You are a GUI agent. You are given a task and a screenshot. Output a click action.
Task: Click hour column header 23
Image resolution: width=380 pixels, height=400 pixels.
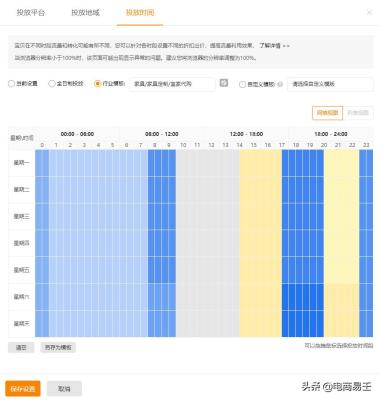click(366, 145)
